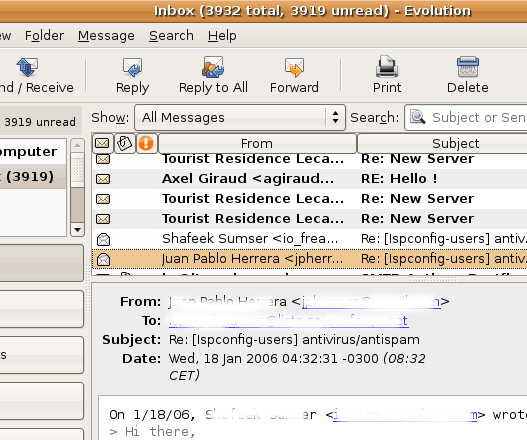Open the Message menu

coord(106,36)
